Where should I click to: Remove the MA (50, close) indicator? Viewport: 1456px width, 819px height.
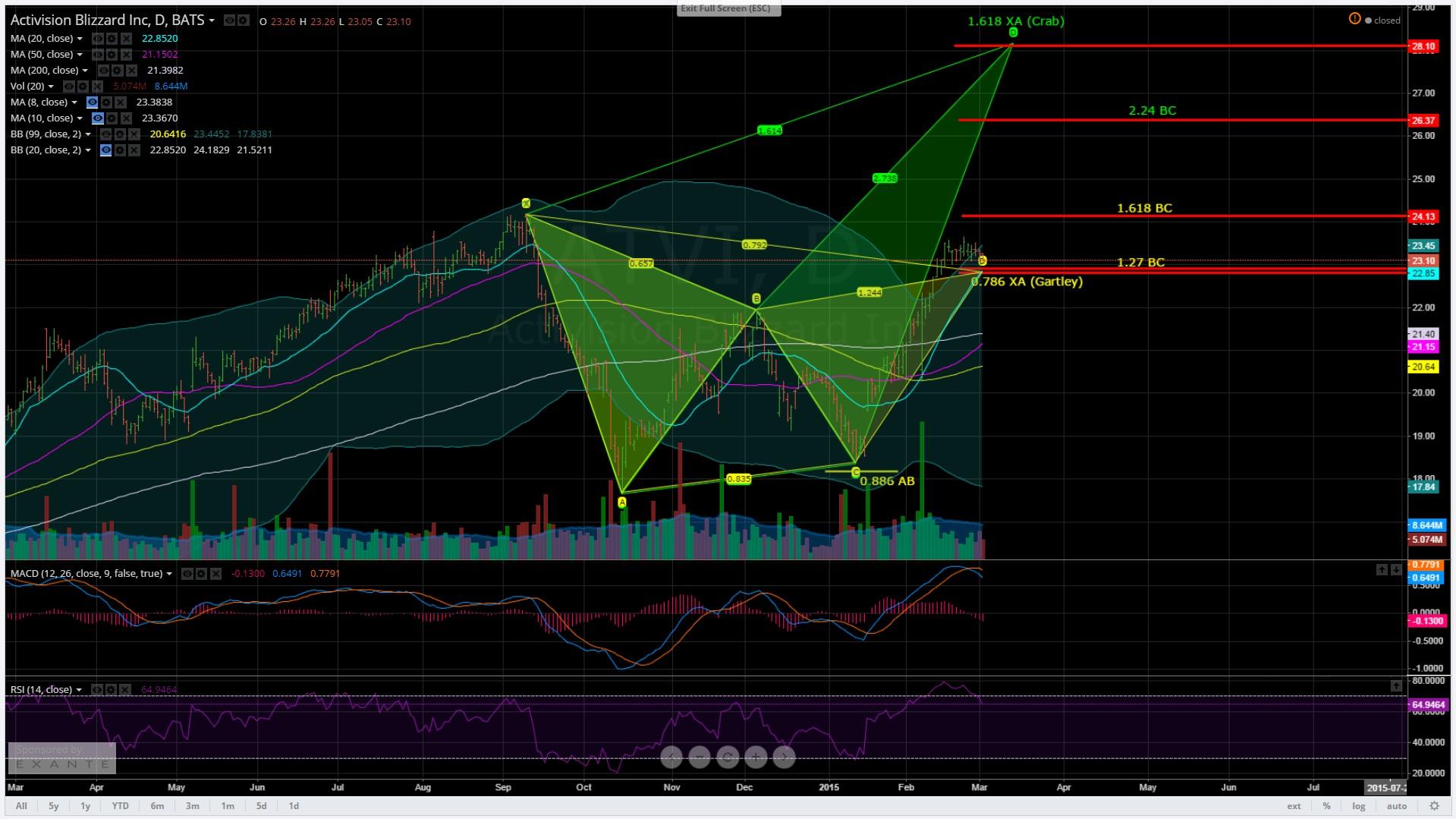coord(126,55)
